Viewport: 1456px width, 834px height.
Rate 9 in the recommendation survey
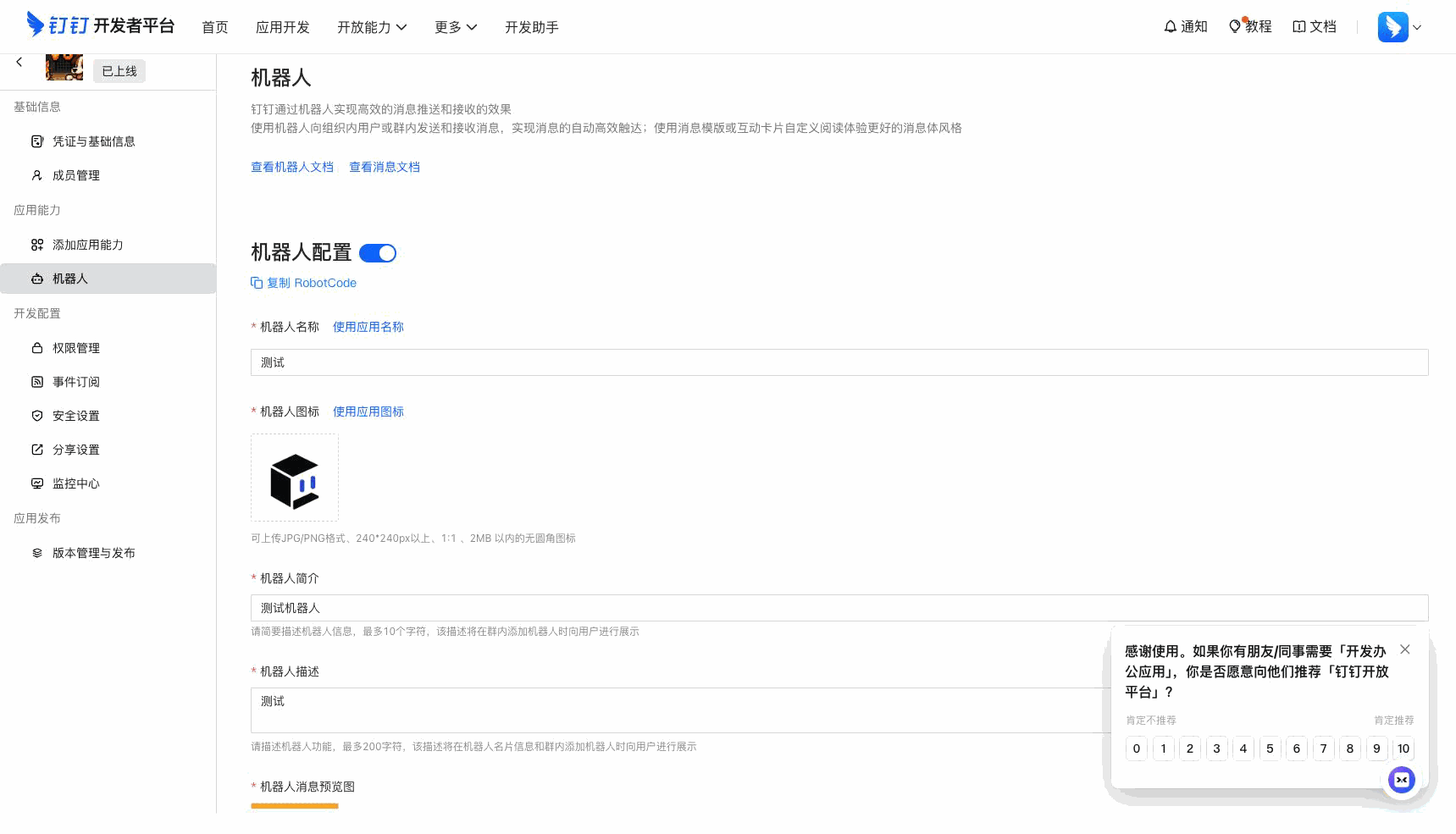point(1377,748)
